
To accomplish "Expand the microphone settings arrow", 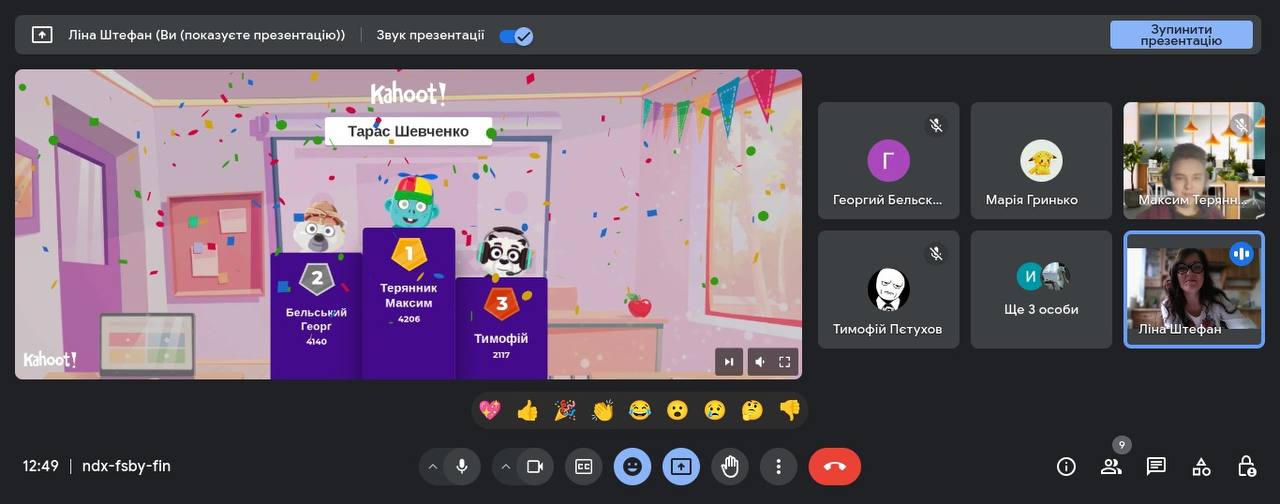I will (433, 466).
